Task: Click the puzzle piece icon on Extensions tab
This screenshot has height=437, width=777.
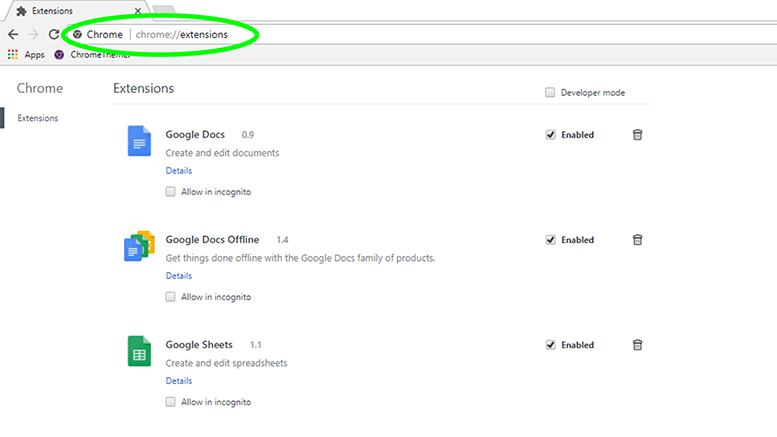Action: 21,11
